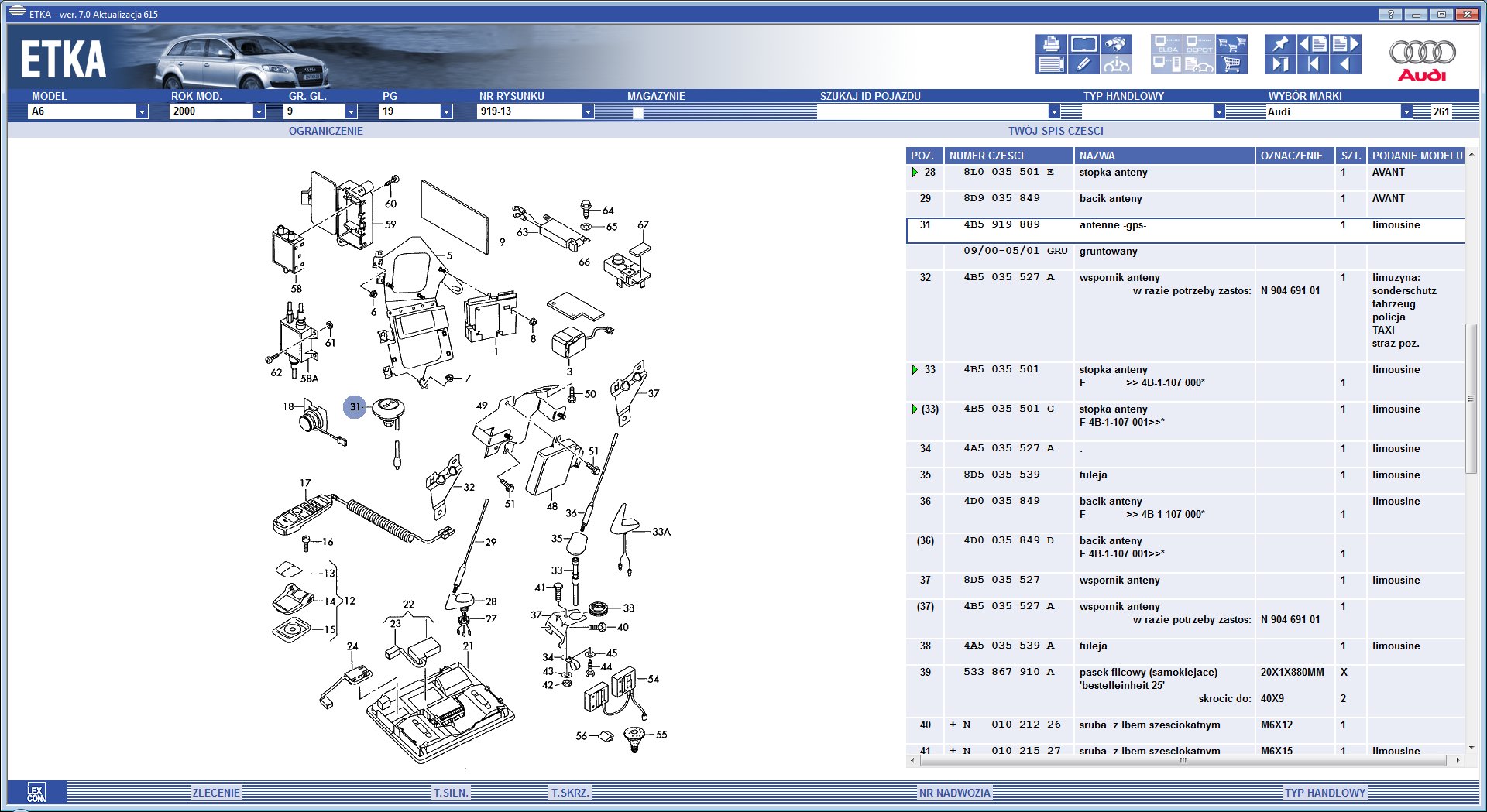
Task: Open the single shopping cart icon
Action: tap(1231, 64)
